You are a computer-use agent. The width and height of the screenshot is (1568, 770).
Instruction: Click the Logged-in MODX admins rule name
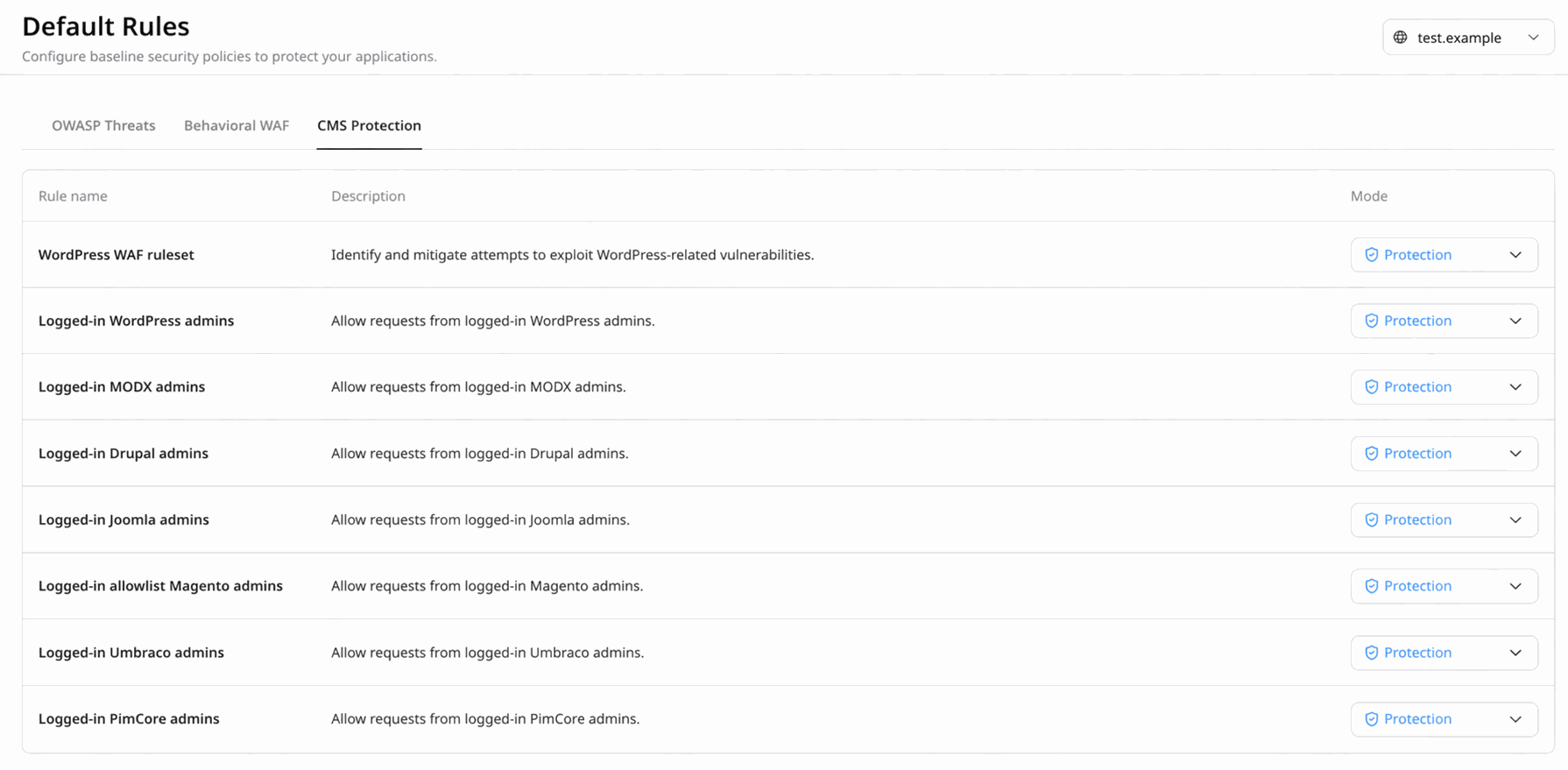tap(122, 387)
